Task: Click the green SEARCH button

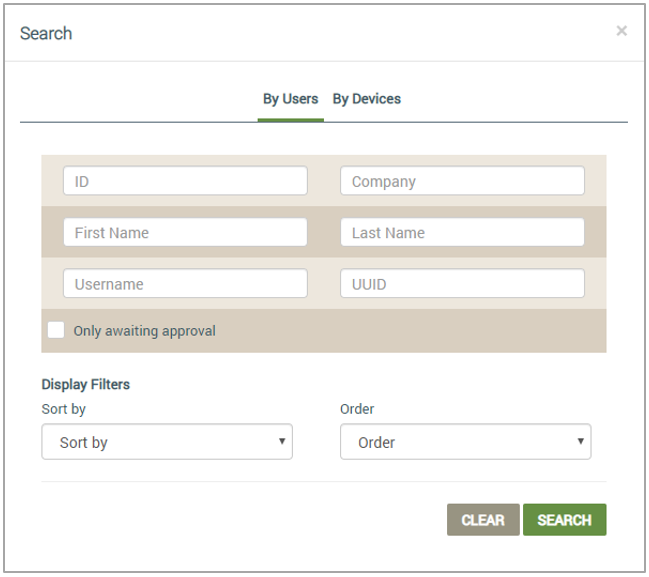Action: click(565, 520)
